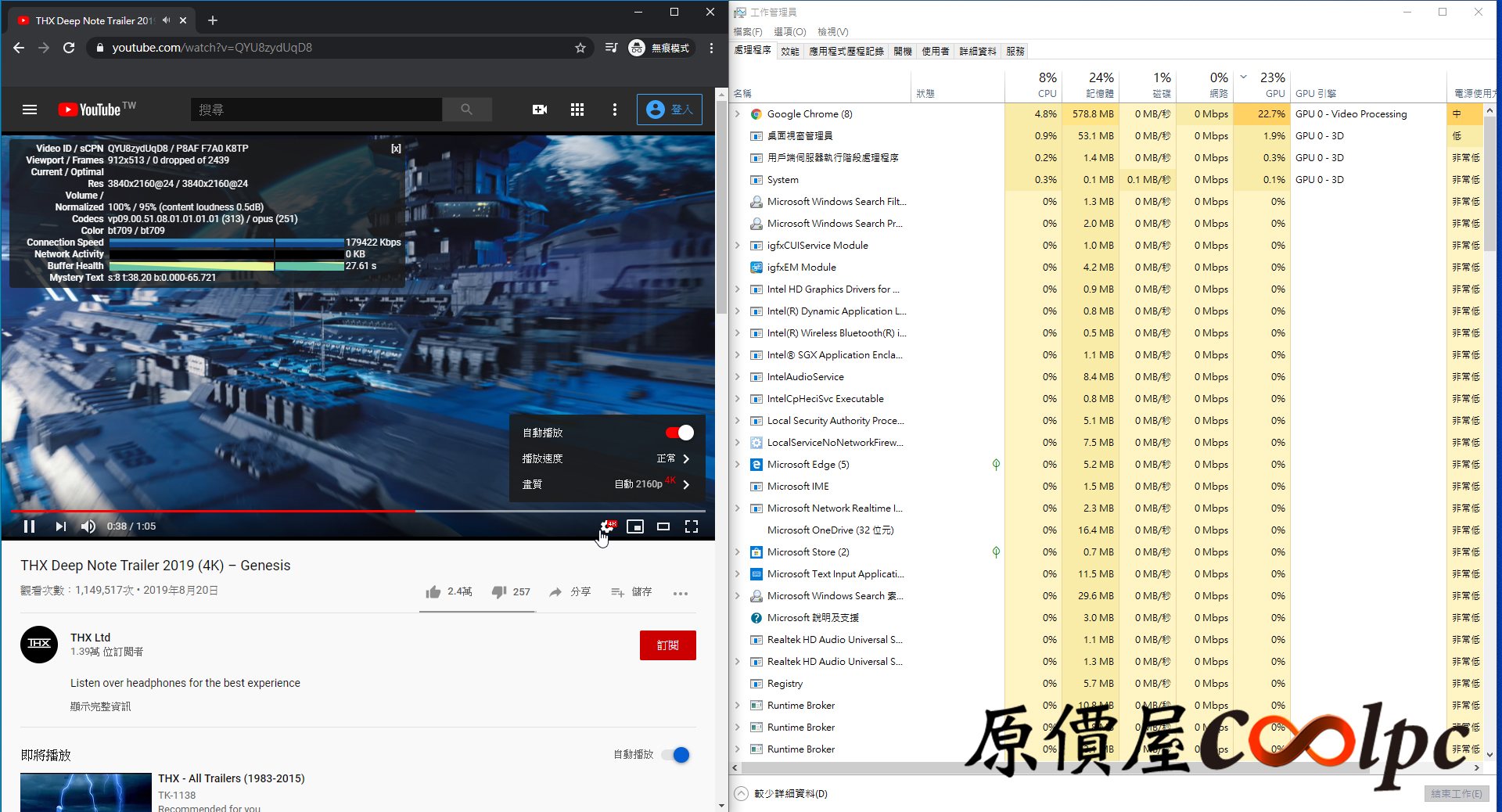
Task: Dislike the video with thumbs down
Action: tap(511, 592)
